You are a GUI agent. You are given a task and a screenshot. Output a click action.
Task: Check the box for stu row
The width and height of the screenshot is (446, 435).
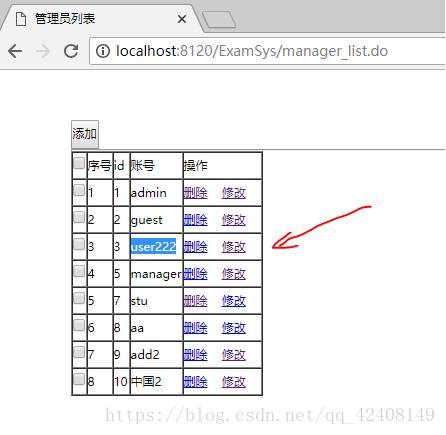point(79,298)
